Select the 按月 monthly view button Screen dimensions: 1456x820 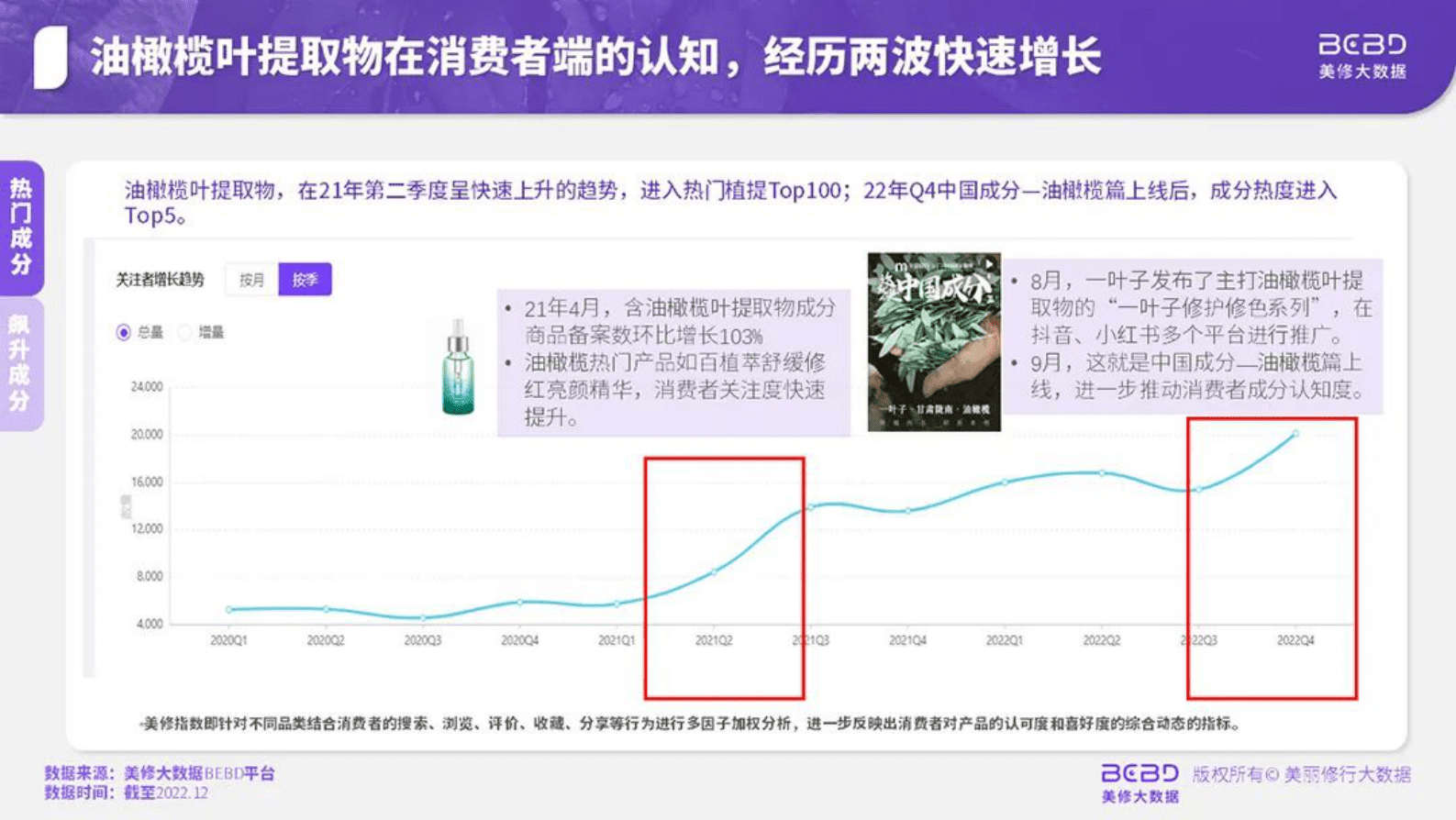click(251, 280)
